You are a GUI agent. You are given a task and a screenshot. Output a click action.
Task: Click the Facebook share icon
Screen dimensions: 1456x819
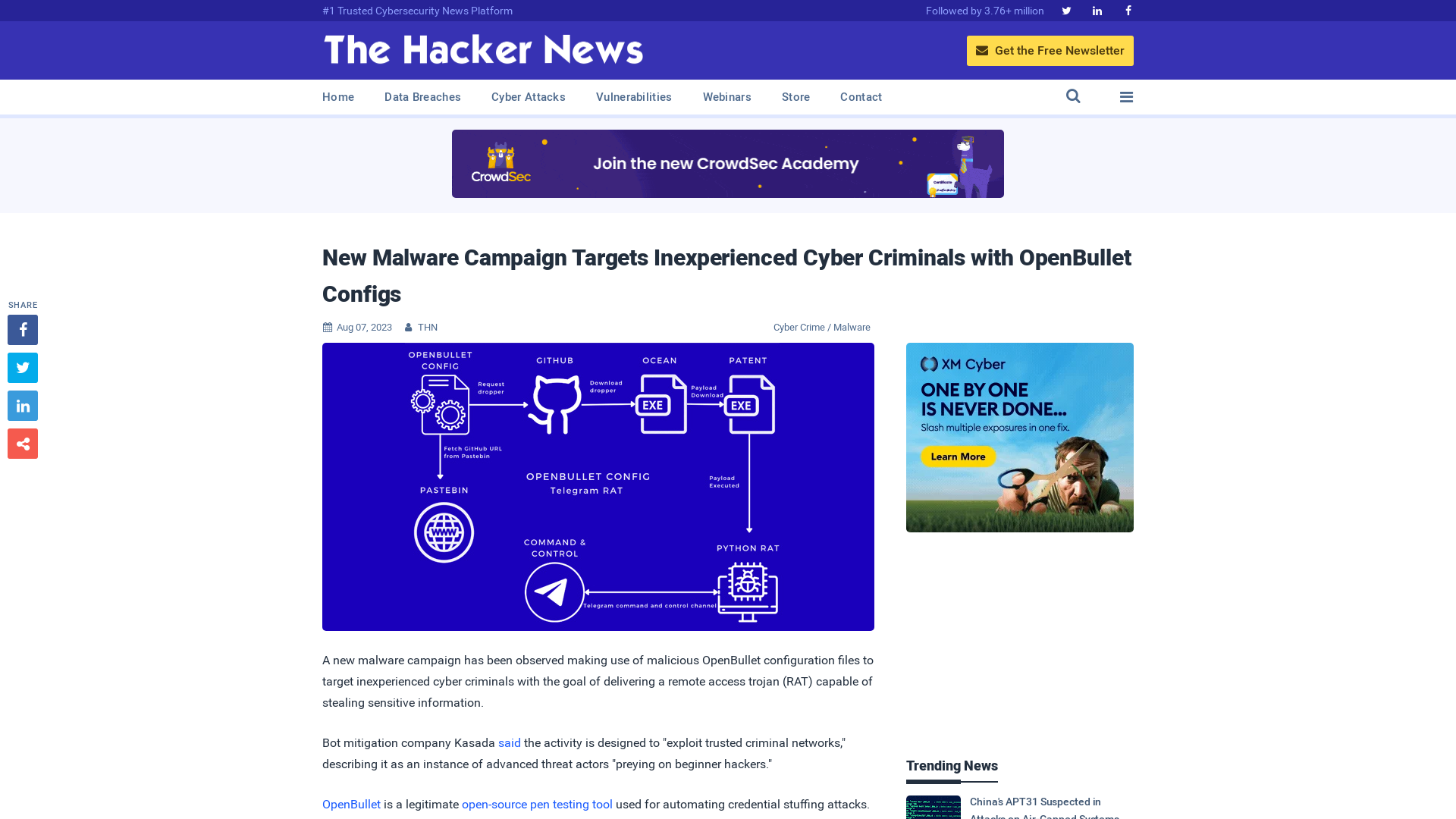[22, 330]
